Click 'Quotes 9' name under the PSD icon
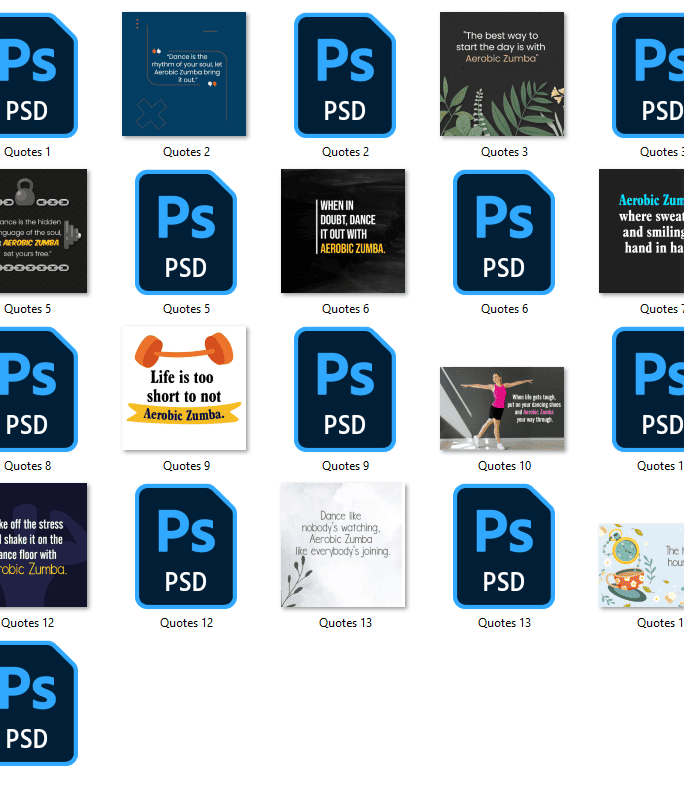This screenshot has height=785, width=684. tap(345, 466)
